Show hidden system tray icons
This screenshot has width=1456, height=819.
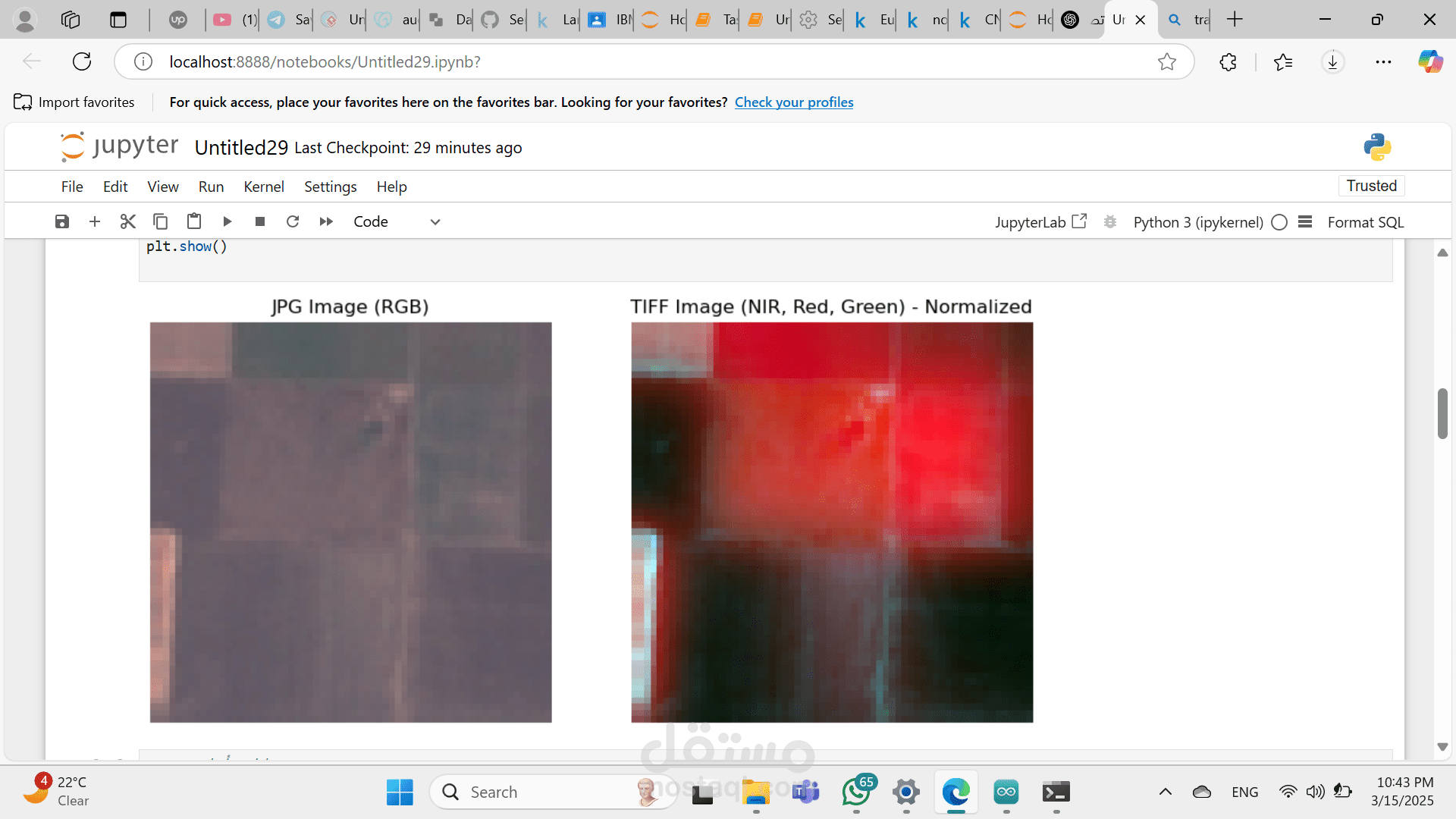point(1166,792)
